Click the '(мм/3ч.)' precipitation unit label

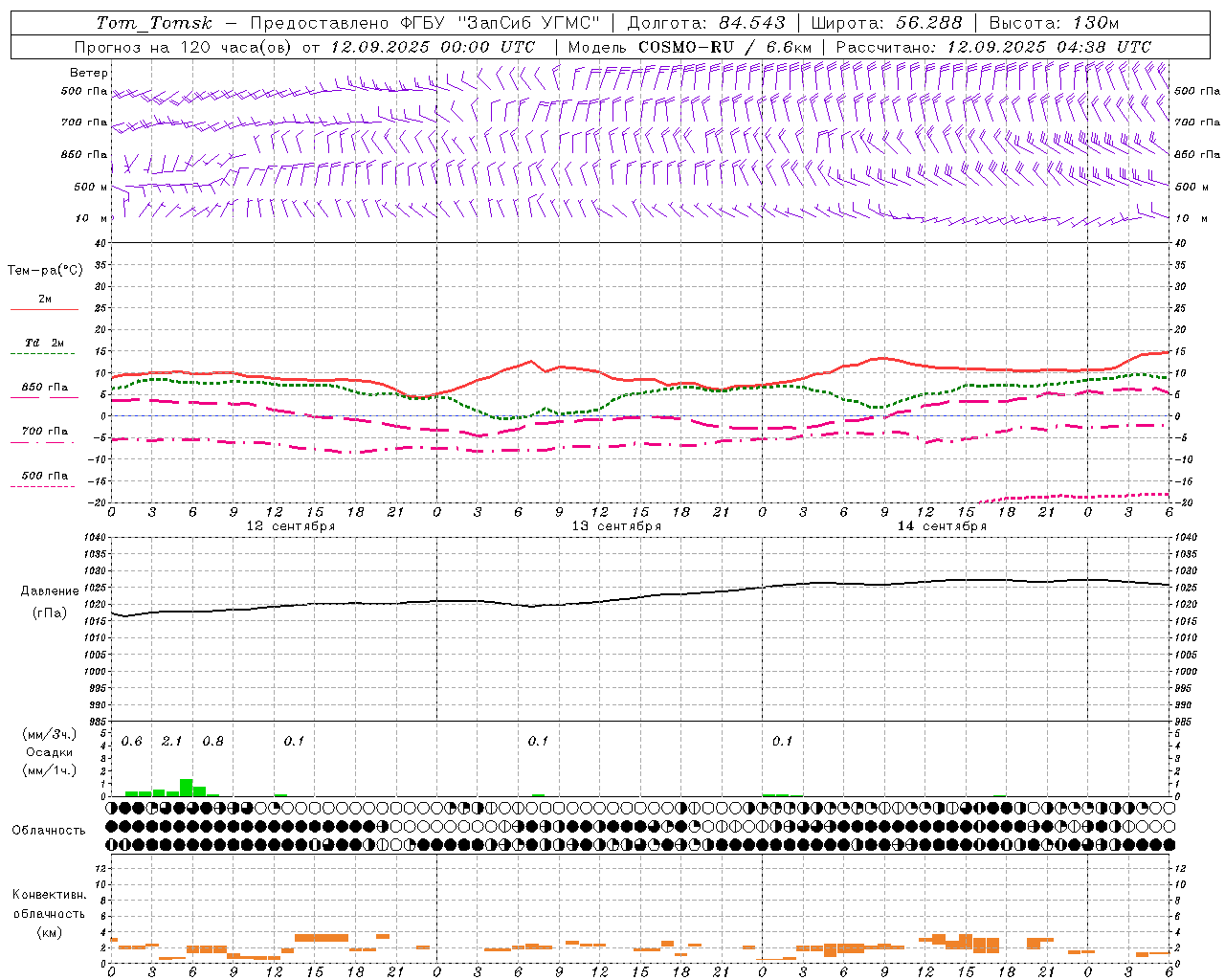(x=49, y=734)
